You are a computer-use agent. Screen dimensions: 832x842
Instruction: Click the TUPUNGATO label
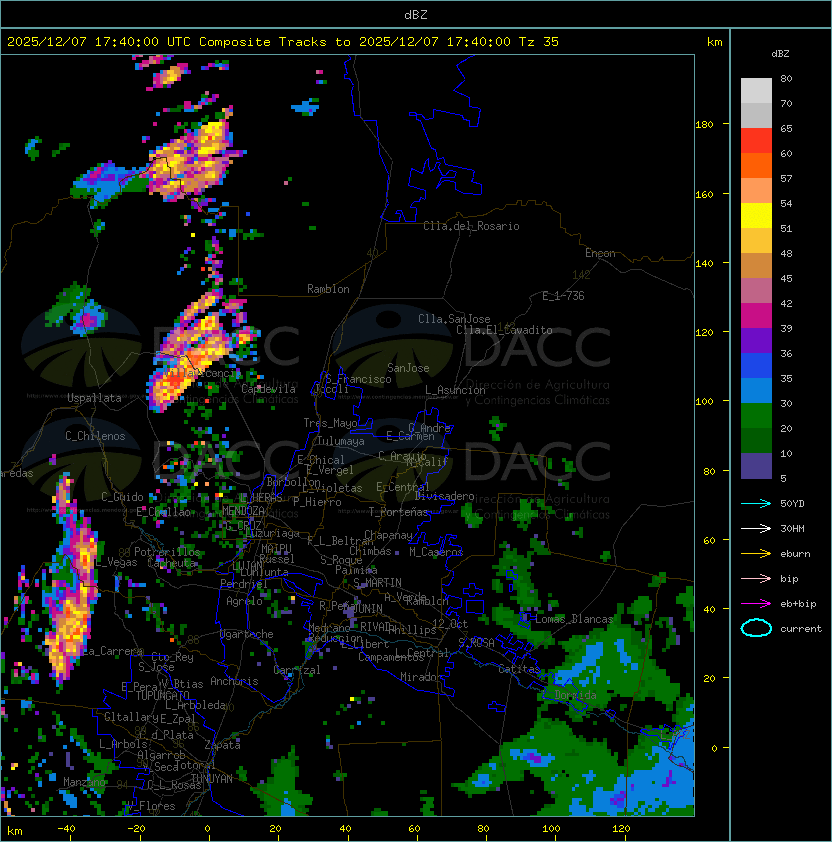(162, 695)
